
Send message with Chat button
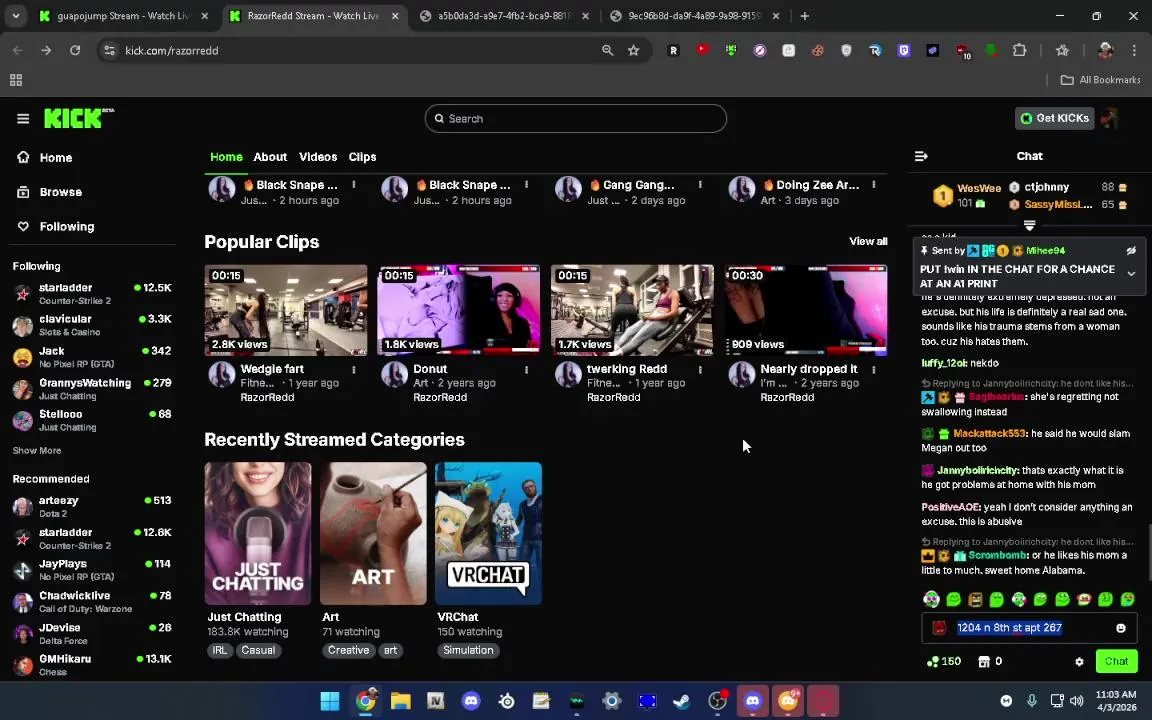tap(1116, 661)
